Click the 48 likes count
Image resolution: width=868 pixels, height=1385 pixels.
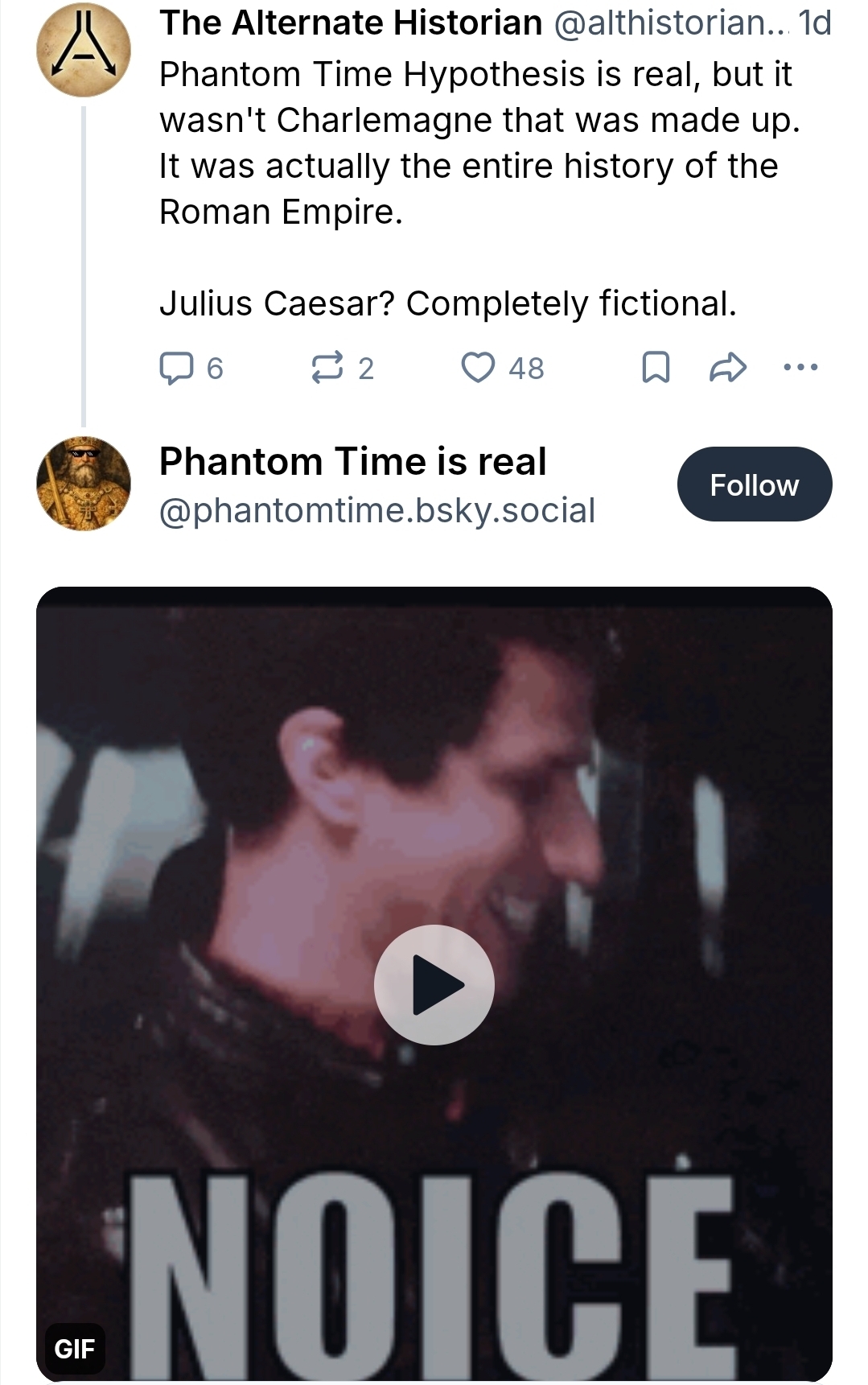click(x=526, y=369)
